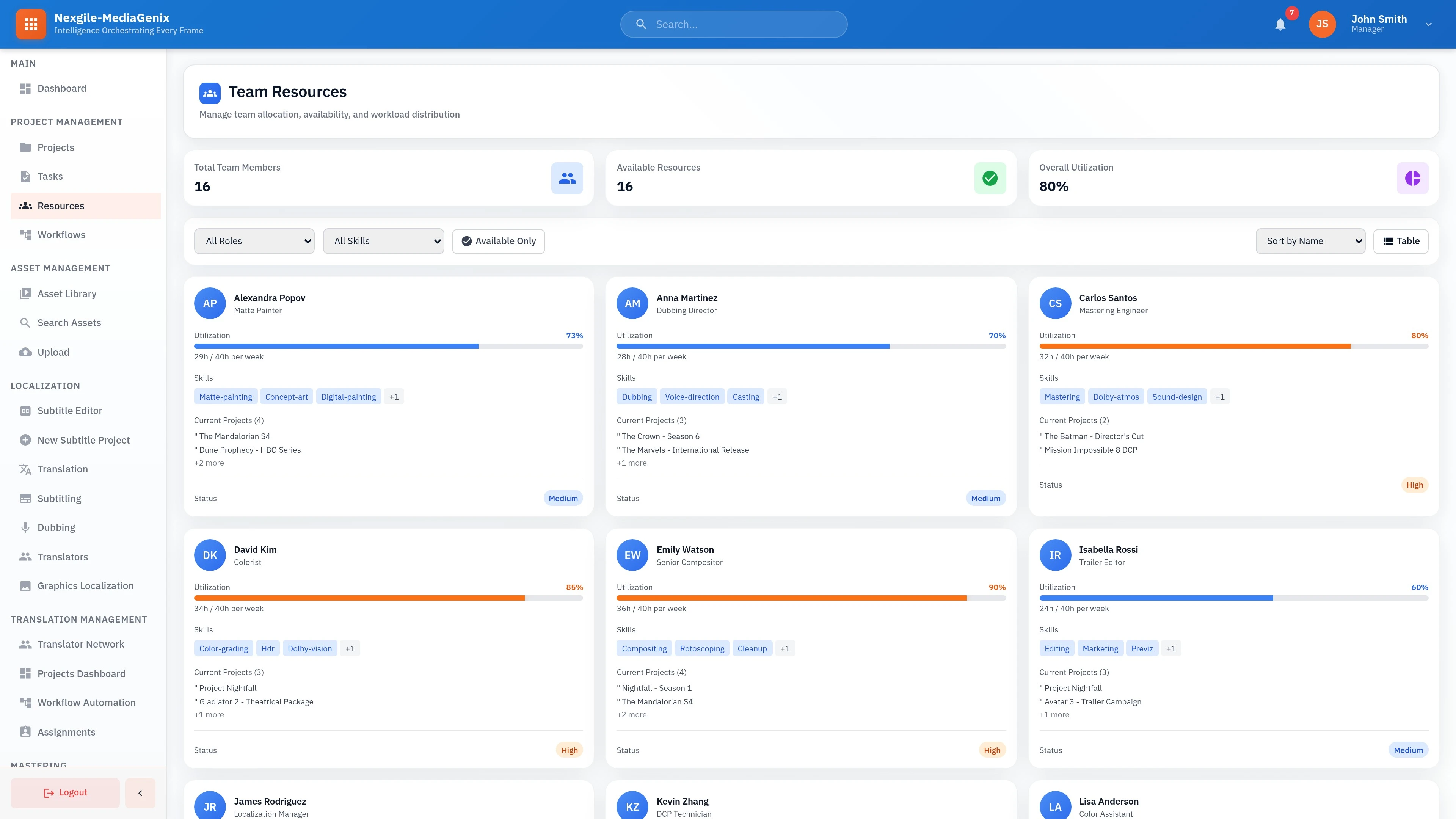Image resolution: width=1456 pixels, height=819 pixels.
Task: Select the Search Assets icon
Action: click(25, 322)
